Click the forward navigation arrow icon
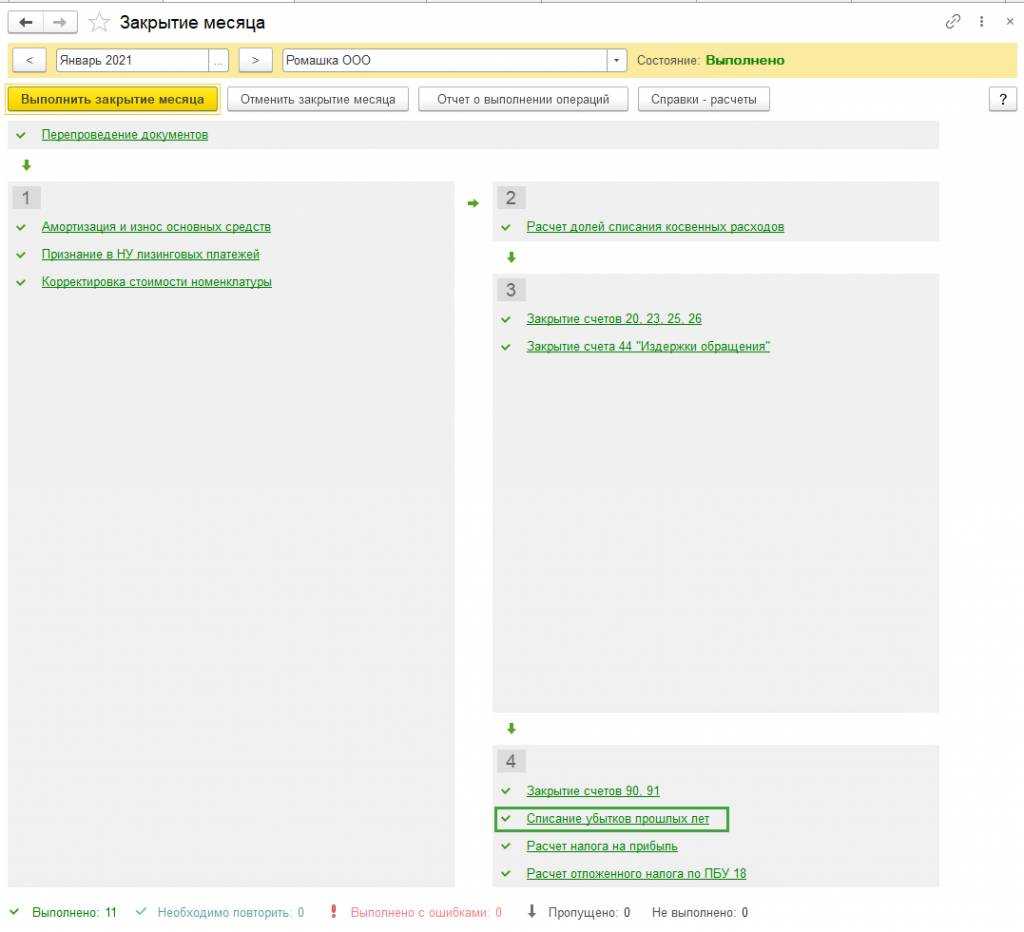Viewport: 1024px width, 932px height. [x=60, y=22]
